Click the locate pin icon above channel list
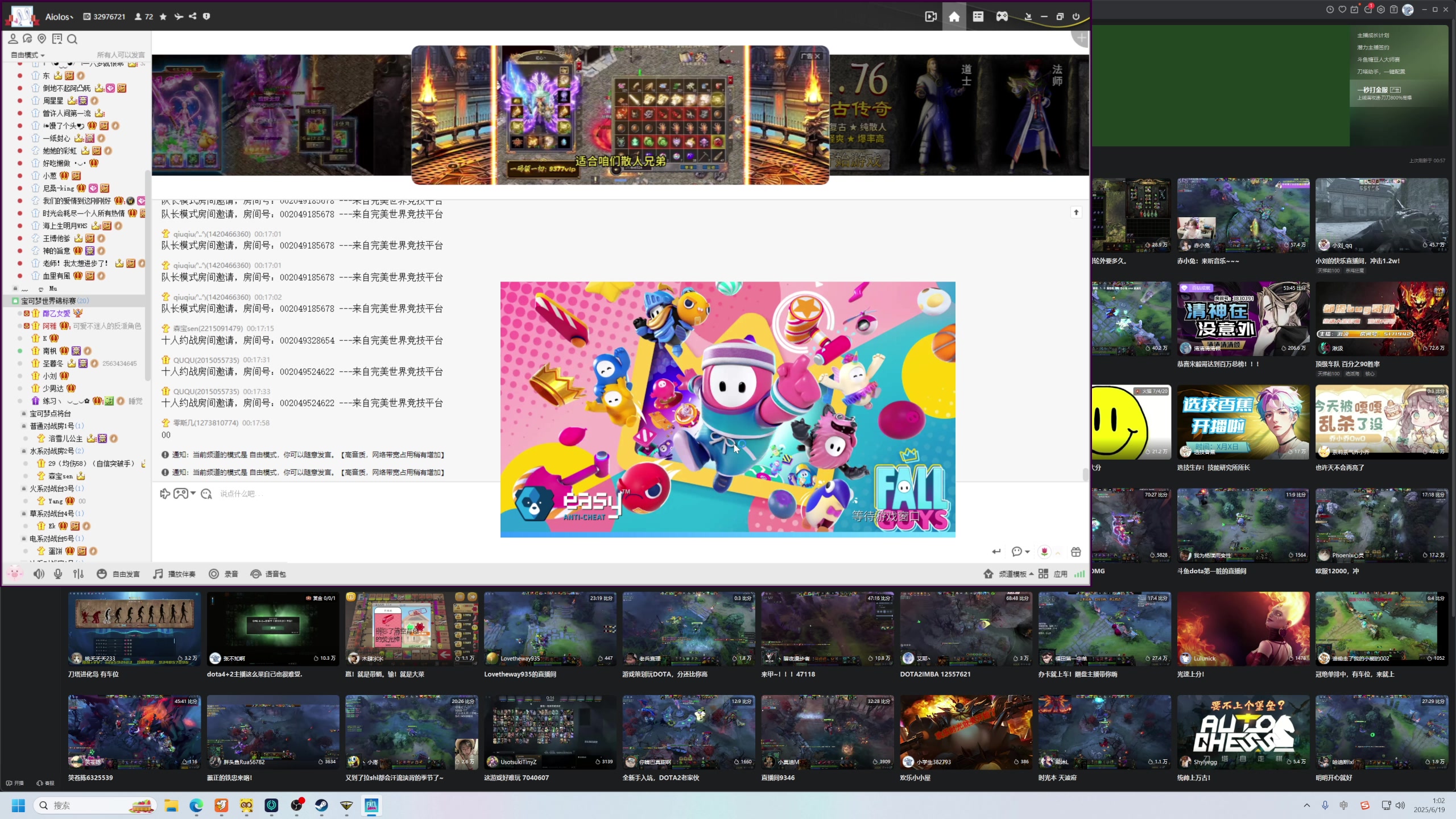 click(x=42, y=39)
